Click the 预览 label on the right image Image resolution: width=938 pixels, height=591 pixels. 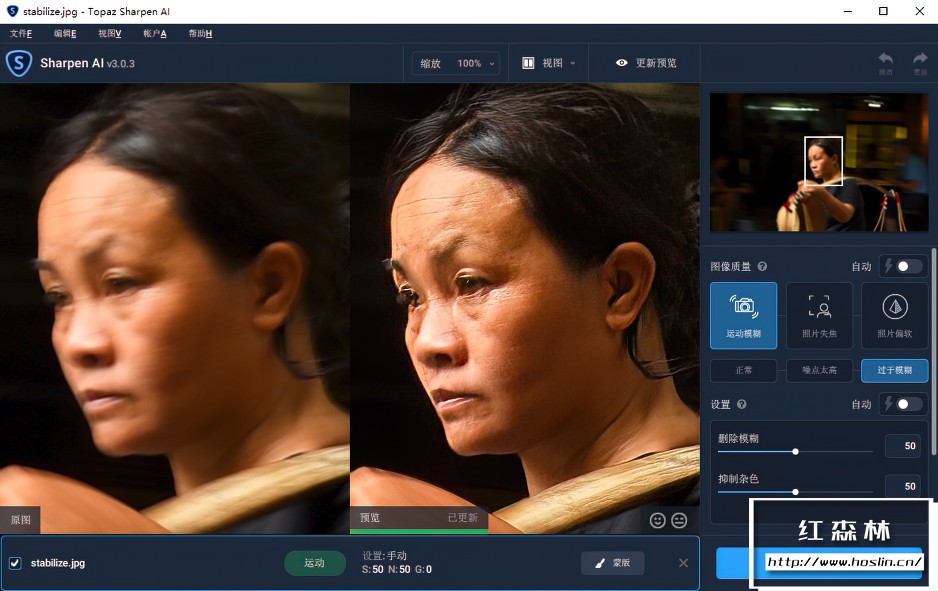tap(370, 517)
